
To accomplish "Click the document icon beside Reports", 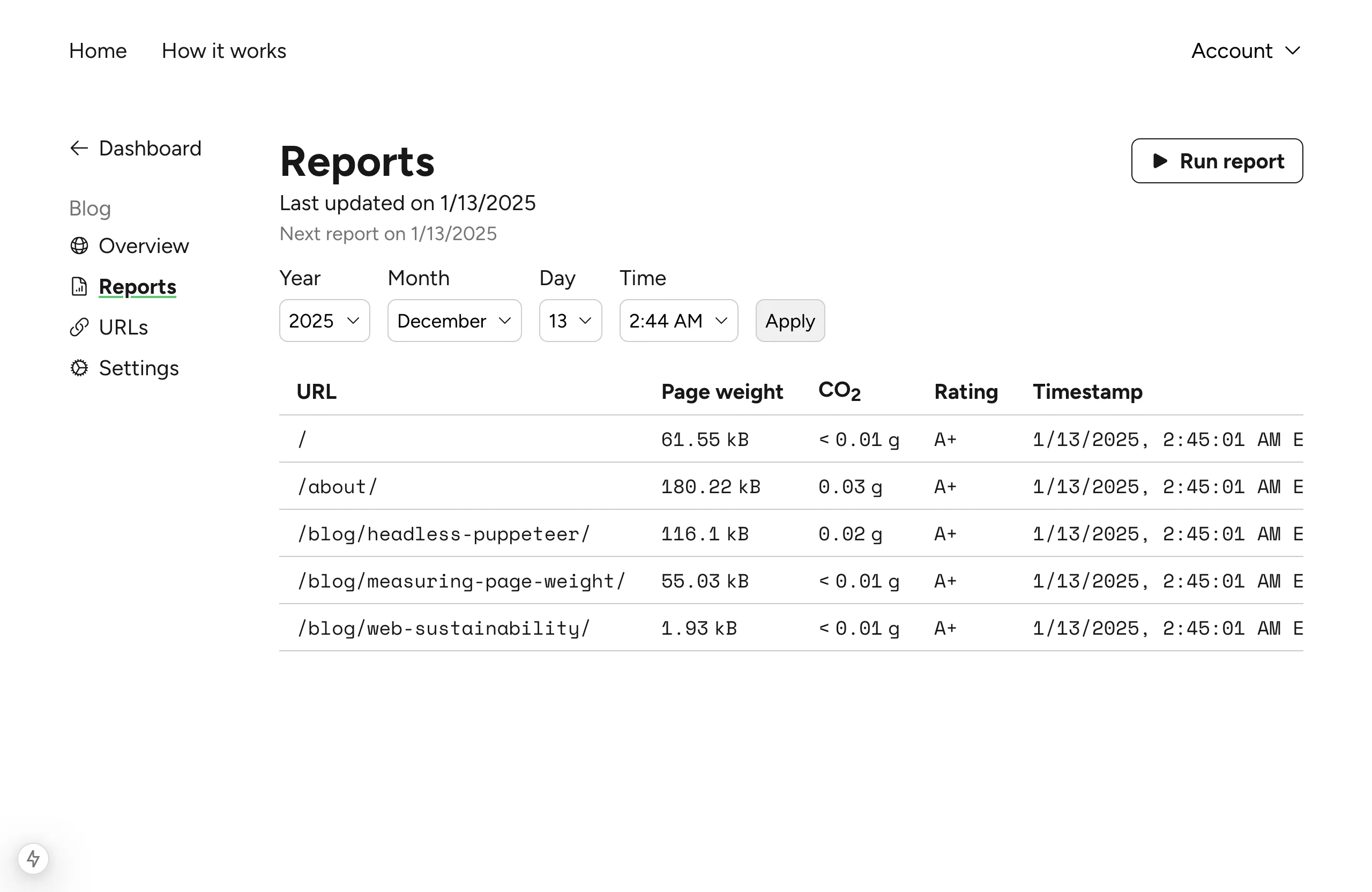I will (x=79, y=286).
